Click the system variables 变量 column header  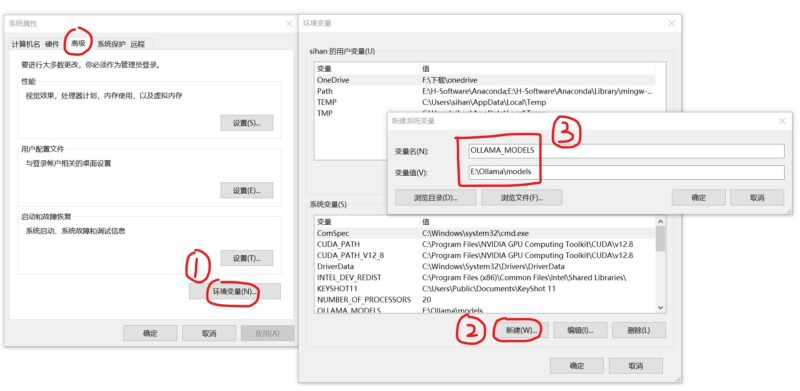pos(367,222)
